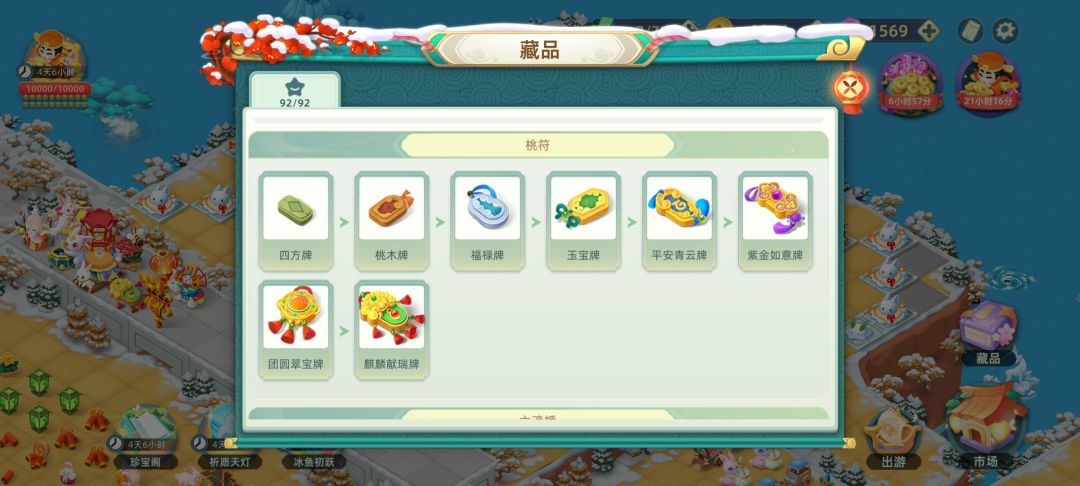Tap the plus button next to currency
The height and width of the screenshot is (486, 1080).
click(928, 31)
